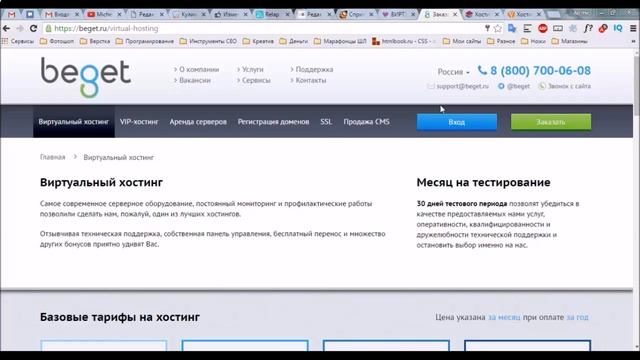The height and width of the screenshot is (360, 640).
Task: Click the green lock security icon in address bar
Action: (48, 28)
